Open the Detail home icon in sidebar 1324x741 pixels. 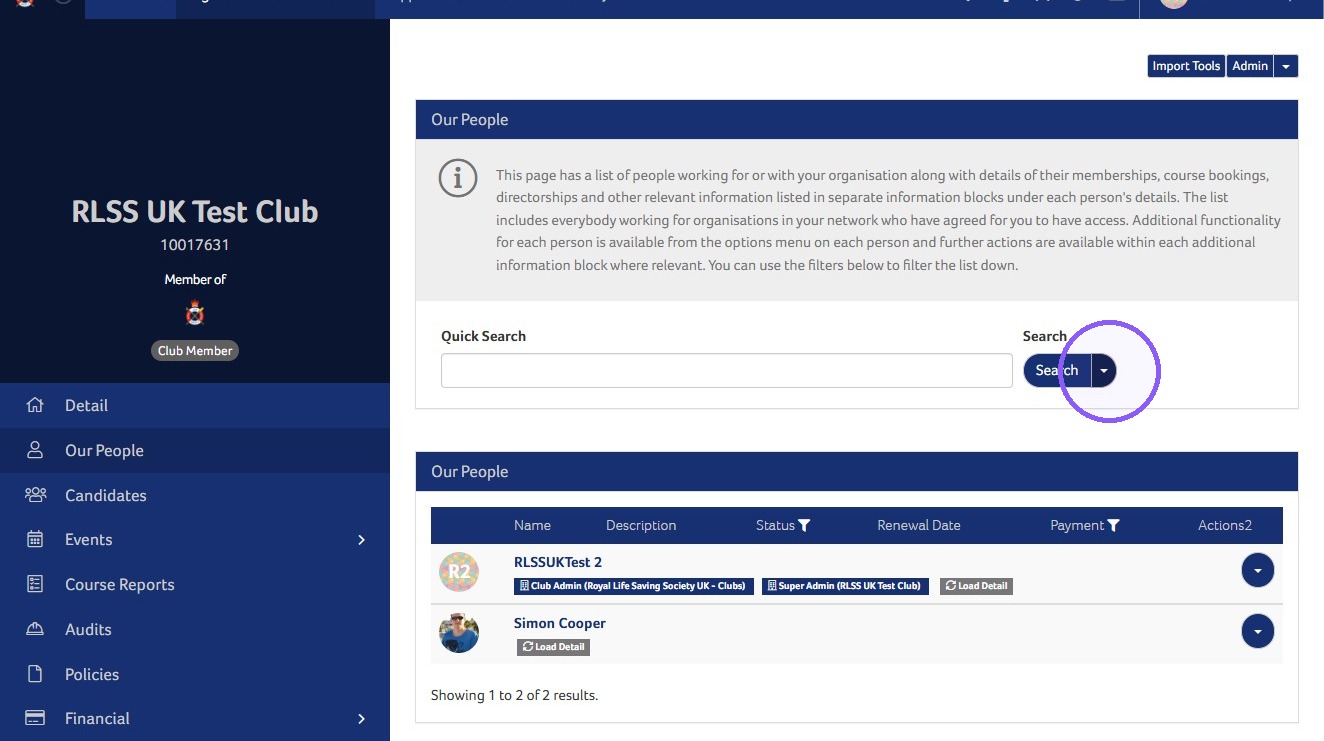pyautogui.click(x=35, y=405)
